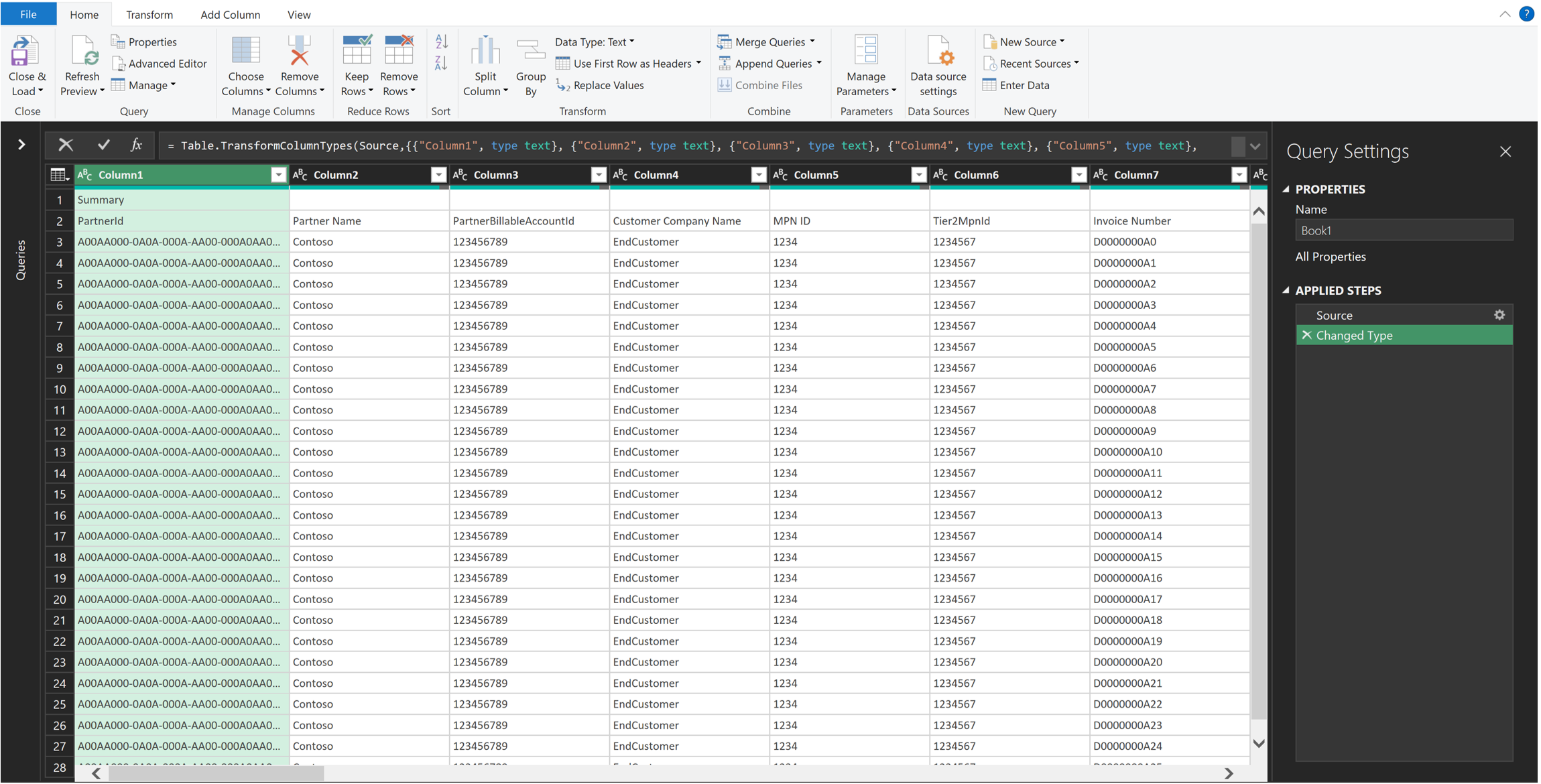Cancel formula edit with X button
1541x784 pixels.
(x=66, y=145)
